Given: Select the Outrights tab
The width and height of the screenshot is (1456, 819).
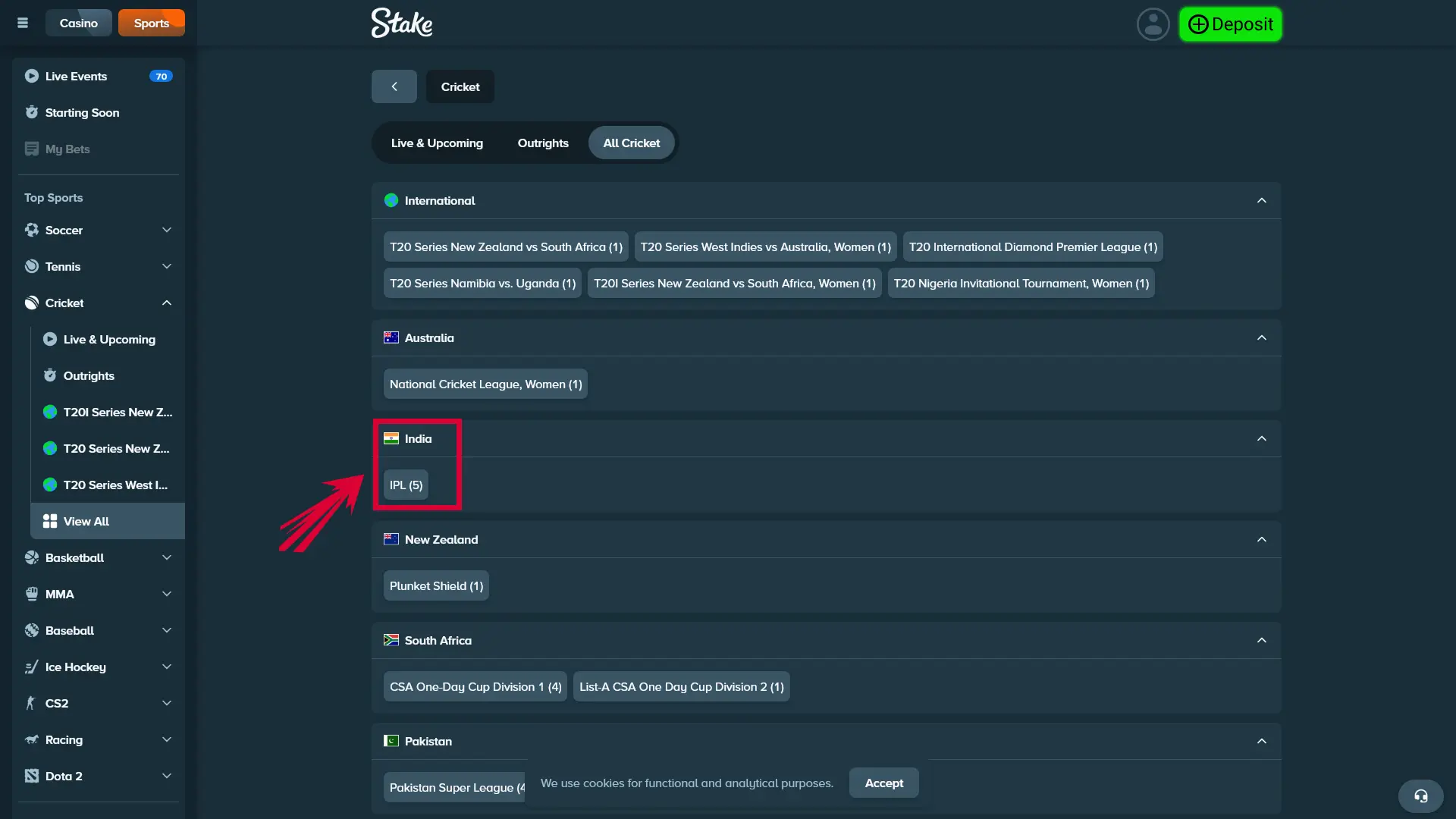Looking at the screenshot, I should pos(542,143).
